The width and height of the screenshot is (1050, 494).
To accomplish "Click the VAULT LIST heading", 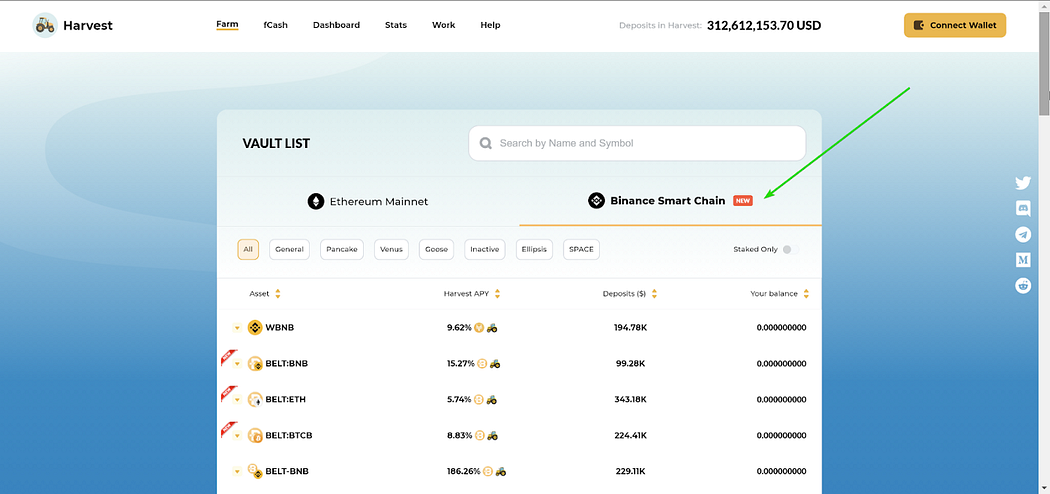I will [x=276, y=143].
